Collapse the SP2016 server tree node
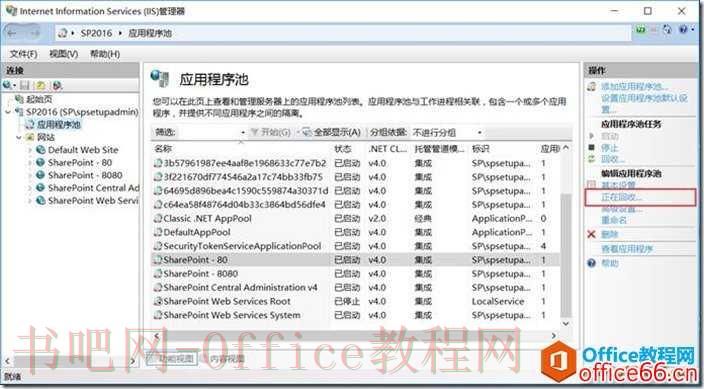The image size is (704, 389). click(9, 111)
